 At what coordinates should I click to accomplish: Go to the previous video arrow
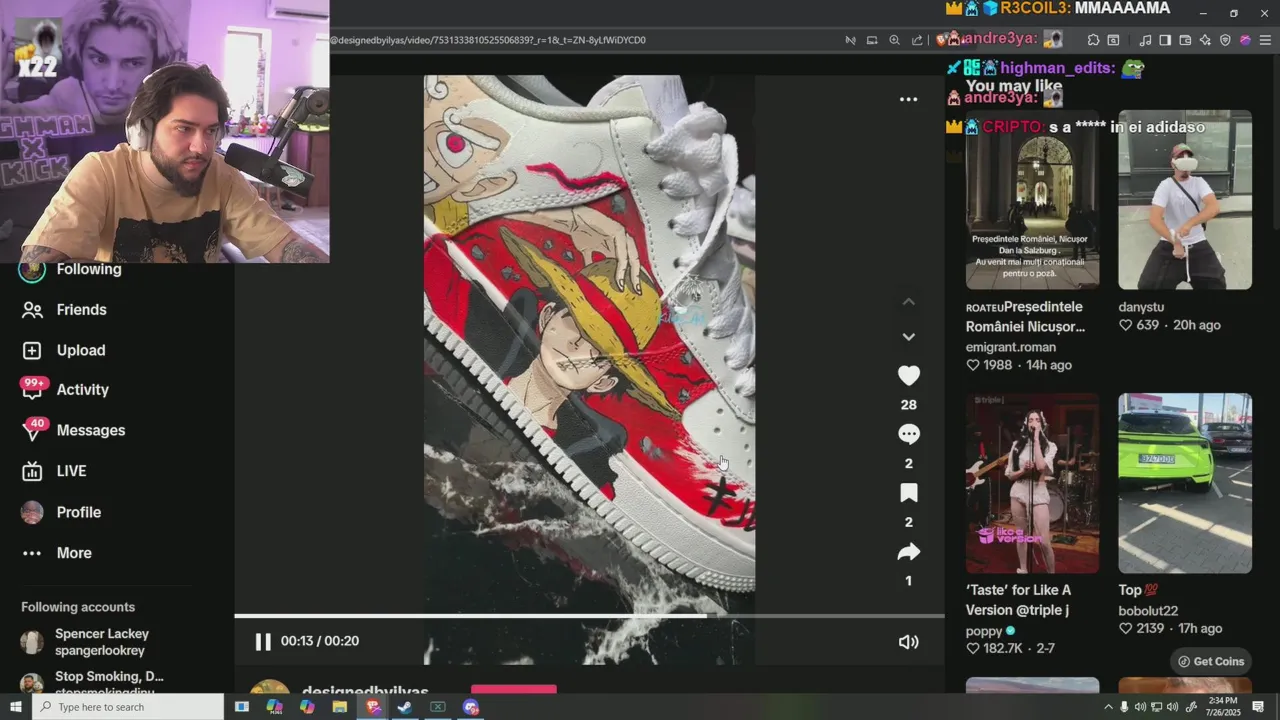(908, 301)
